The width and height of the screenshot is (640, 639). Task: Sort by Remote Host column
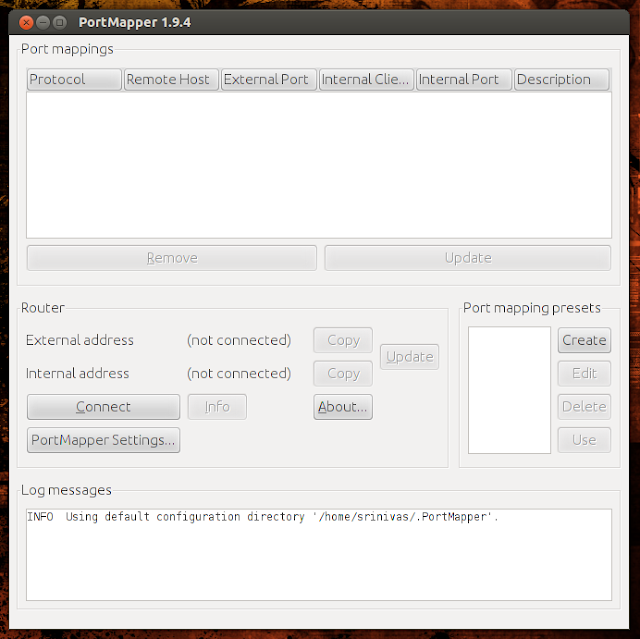[x=171, y=79]
